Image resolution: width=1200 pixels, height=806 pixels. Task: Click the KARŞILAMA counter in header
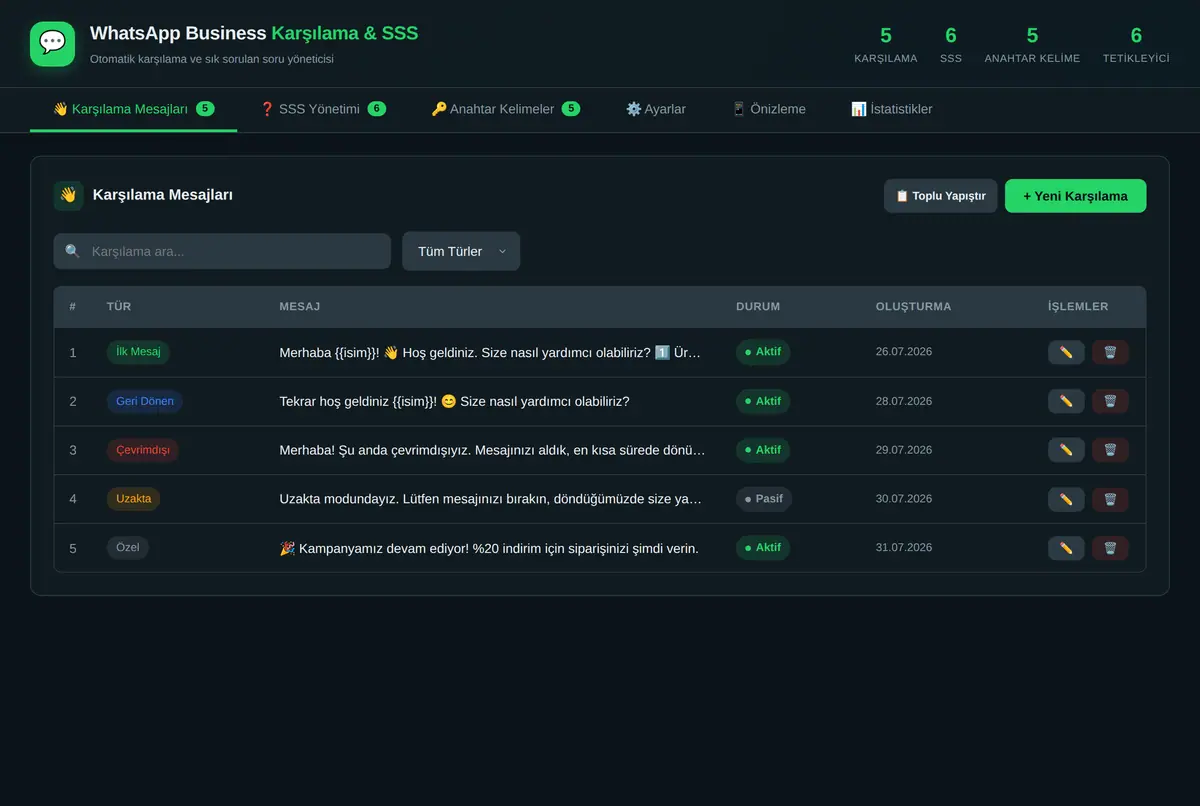pyautogui.click(x=885, y=45)
